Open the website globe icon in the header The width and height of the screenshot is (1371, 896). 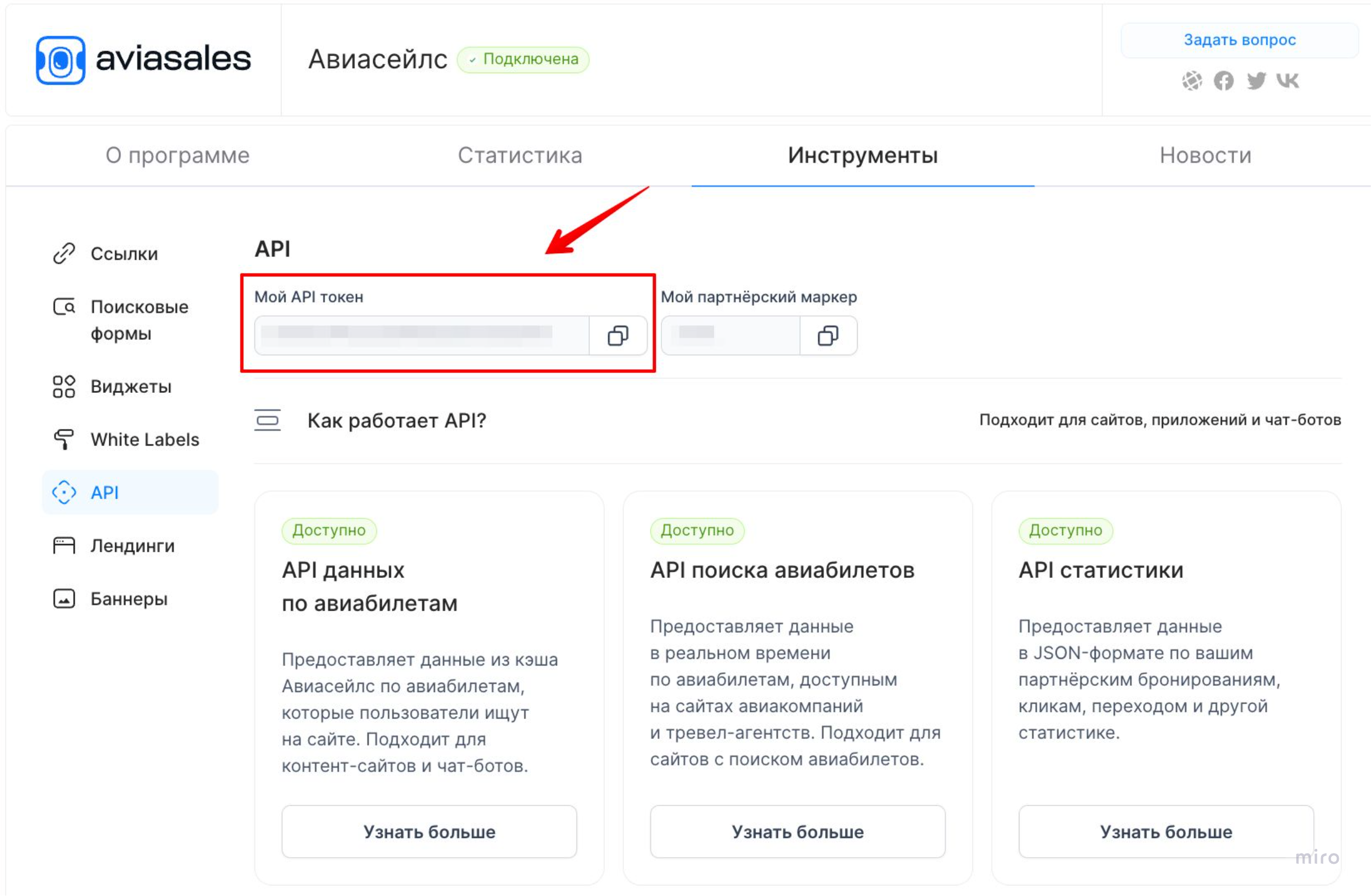[x=1192, y=80]
